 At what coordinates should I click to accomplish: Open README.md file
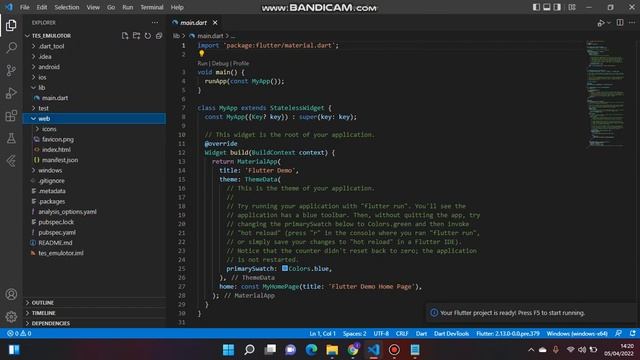95,243
